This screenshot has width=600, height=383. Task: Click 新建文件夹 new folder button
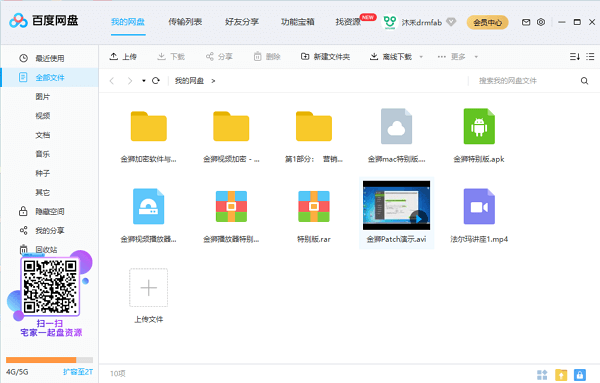(325, 57)
